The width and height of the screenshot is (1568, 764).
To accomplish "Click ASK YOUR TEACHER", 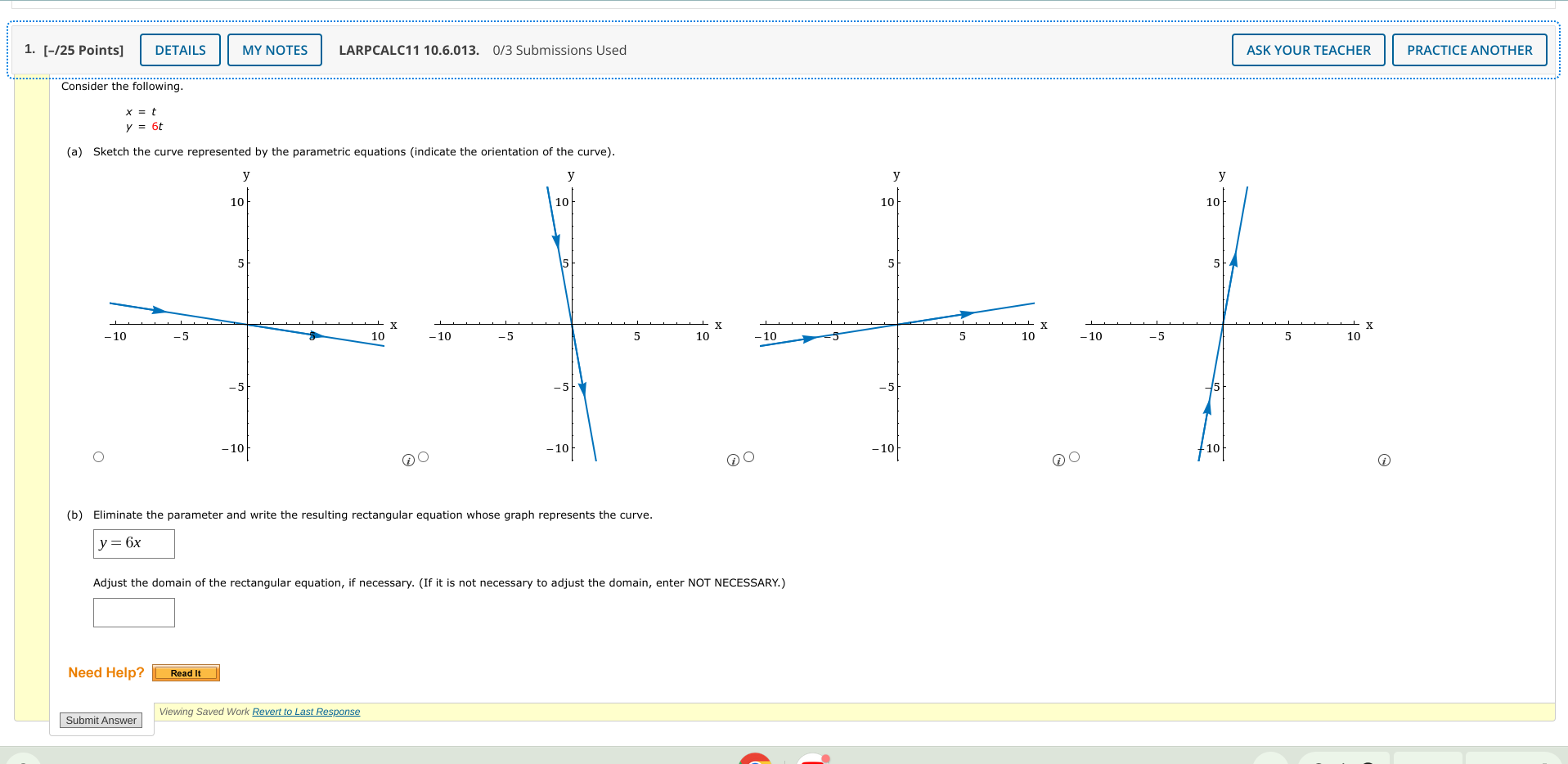I will point(1307,50).
